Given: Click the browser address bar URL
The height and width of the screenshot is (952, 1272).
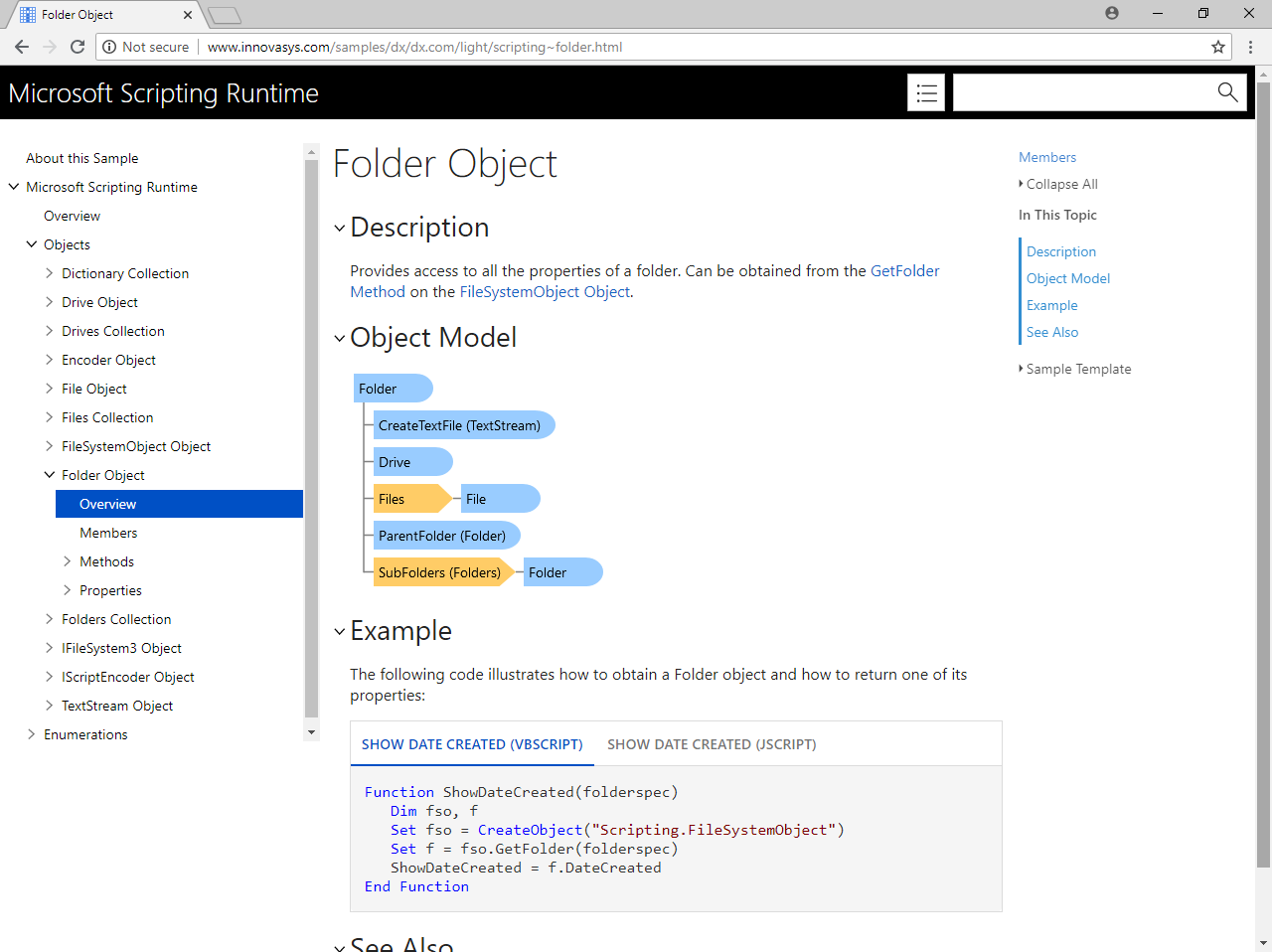Looking at the screenshot, I should pos(414,47).
